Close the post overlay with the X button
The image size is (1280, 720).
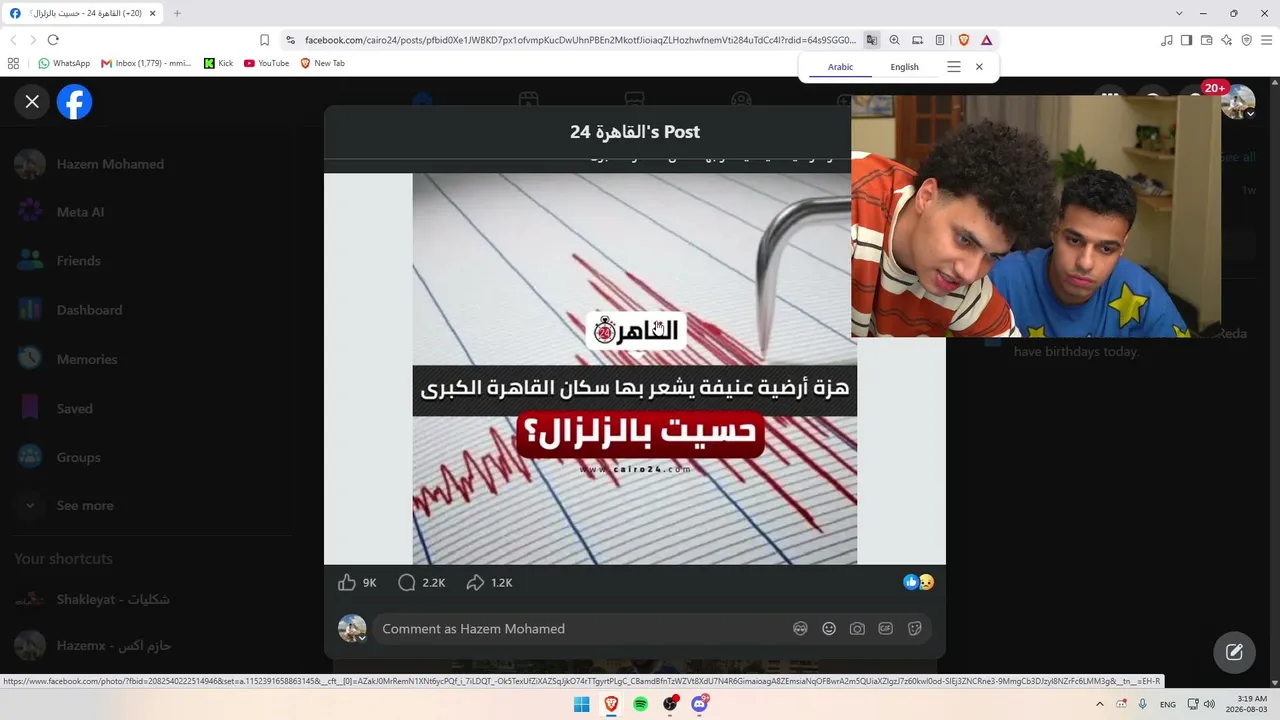(x=32, y=102)
